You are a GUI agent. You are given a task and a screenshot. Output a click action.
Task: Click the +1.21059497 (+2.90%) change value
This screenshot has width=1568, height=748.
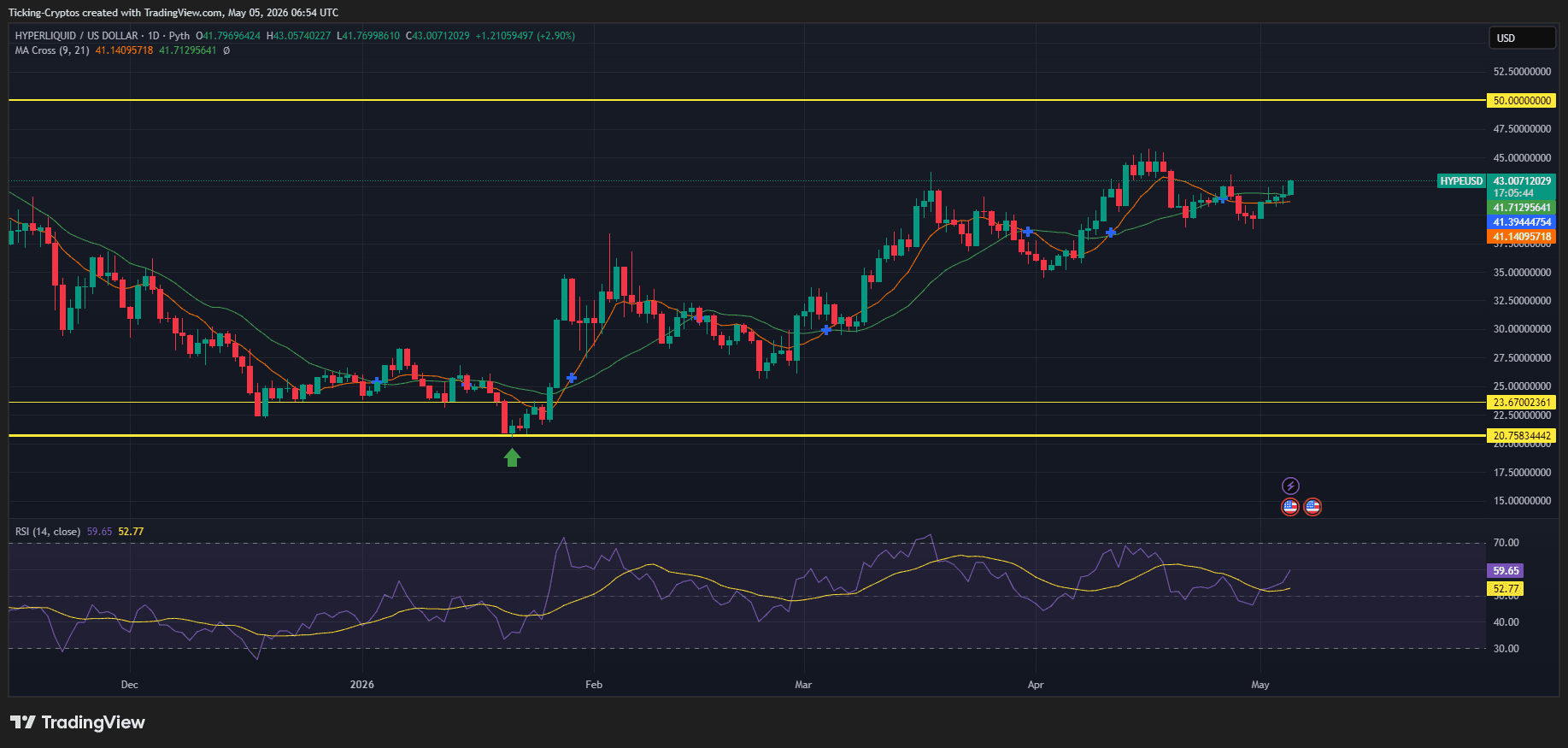point(526,36)
